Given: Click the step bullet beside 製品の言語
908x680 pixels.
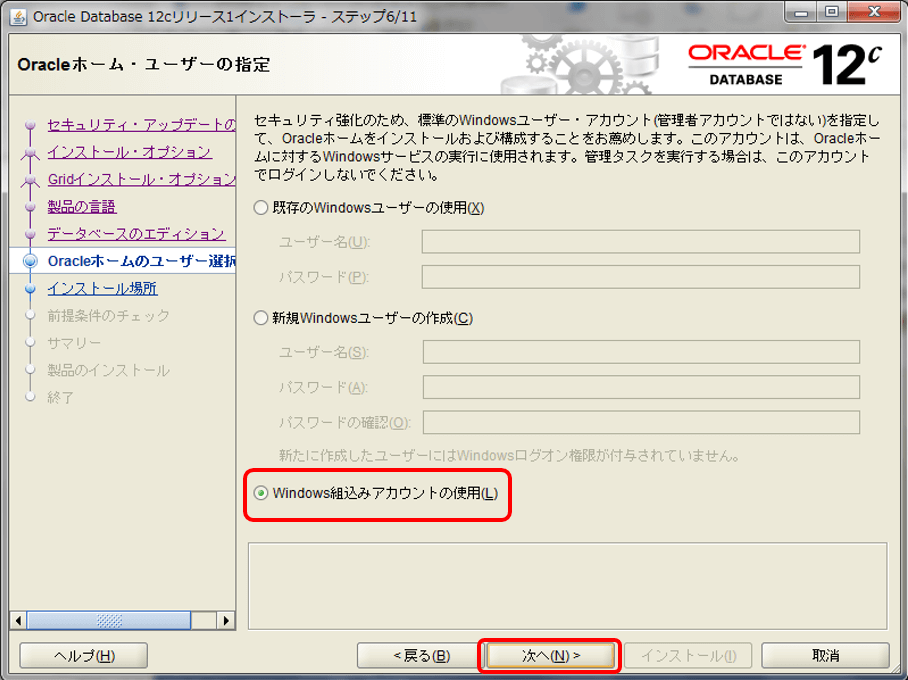Looking at the screenshot, I should [x=30, y=207].
